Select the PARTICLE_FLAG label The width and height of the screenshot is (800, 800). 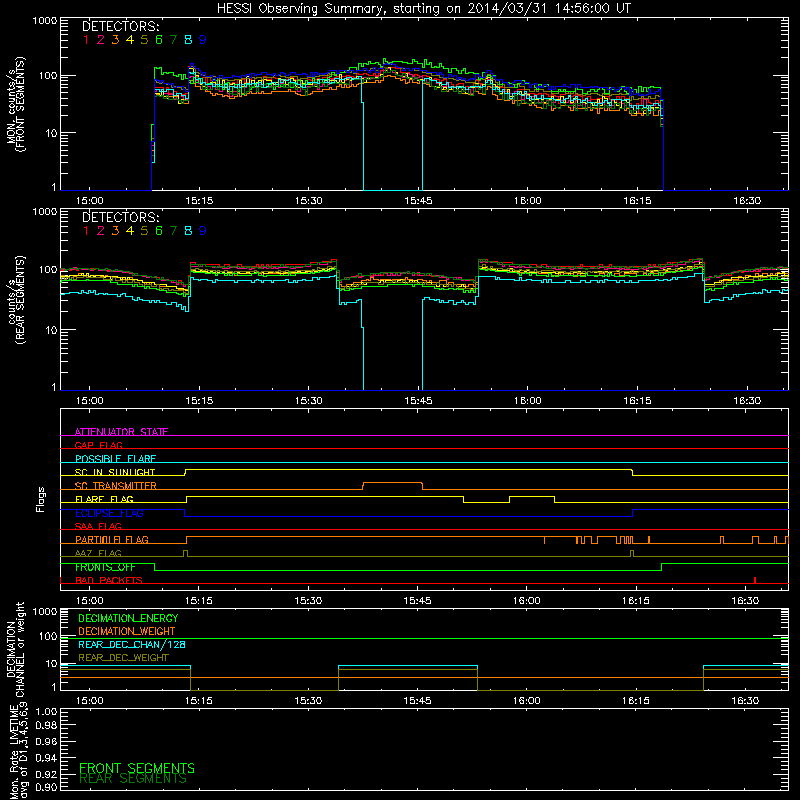click(x=112, y=539)
